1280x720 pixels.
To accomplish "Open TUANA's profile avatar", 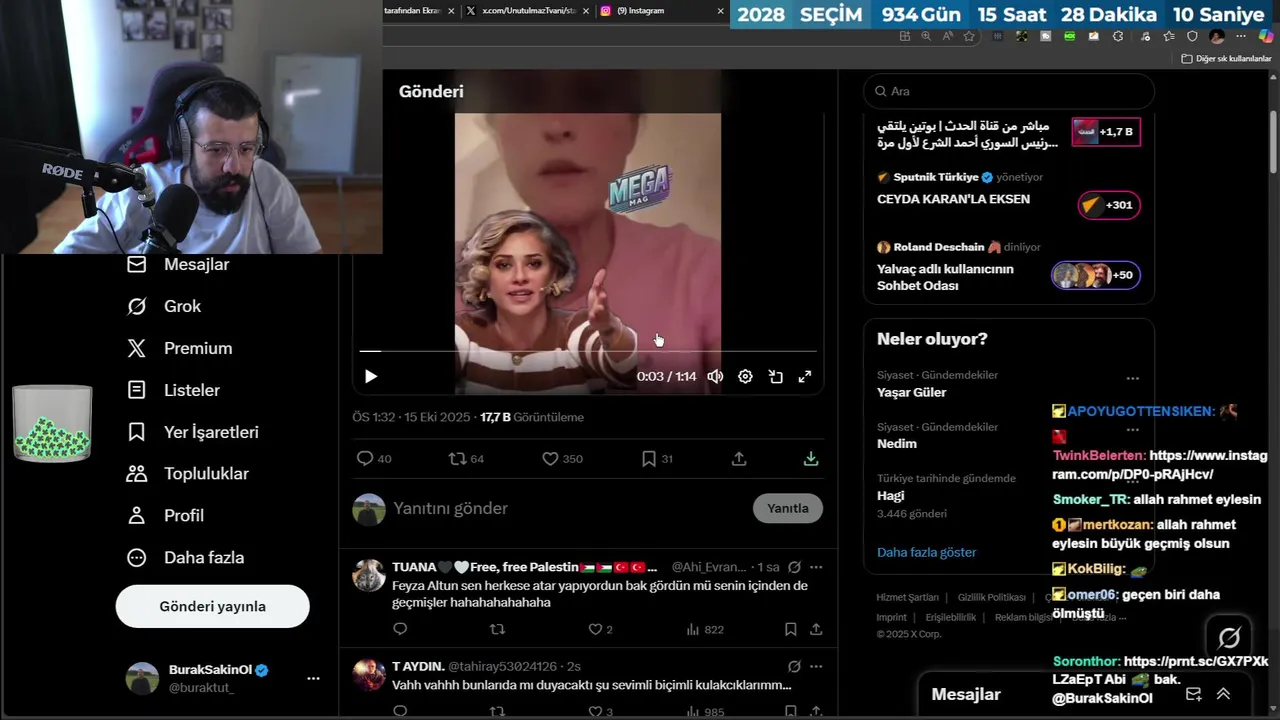I will pyautogui.click(x=369, y=575).
